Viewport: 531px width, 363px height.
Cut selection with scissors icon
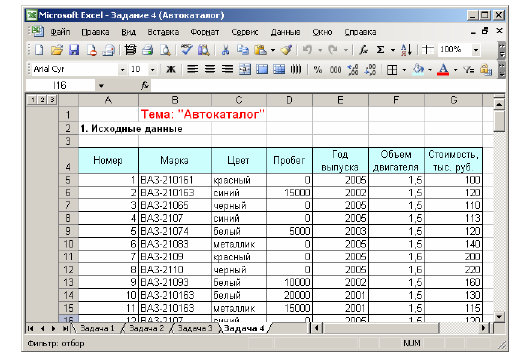(x=225, y=50)
